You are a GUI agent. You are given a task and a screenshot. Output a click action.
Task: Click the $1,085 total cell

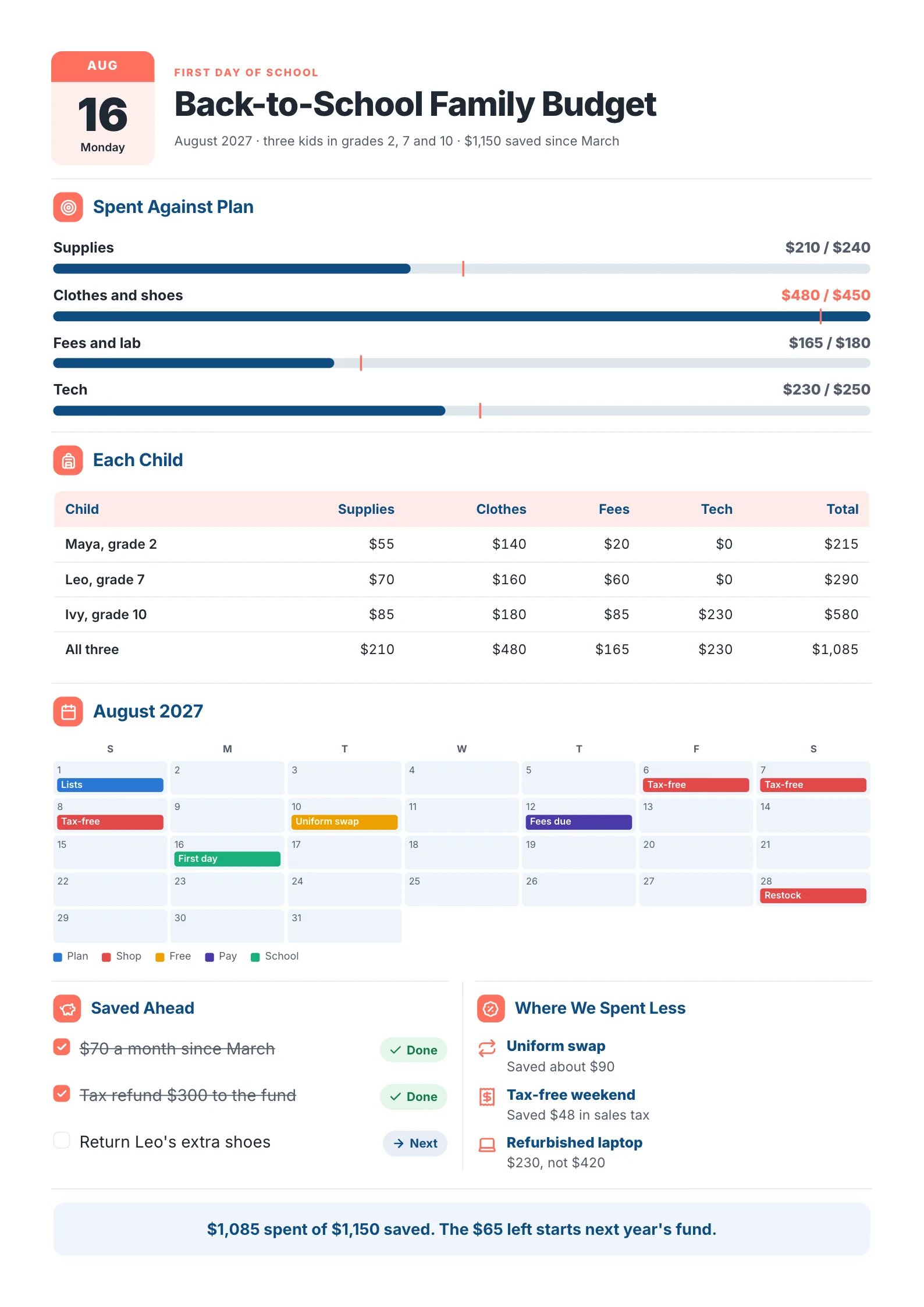point(835,649)
